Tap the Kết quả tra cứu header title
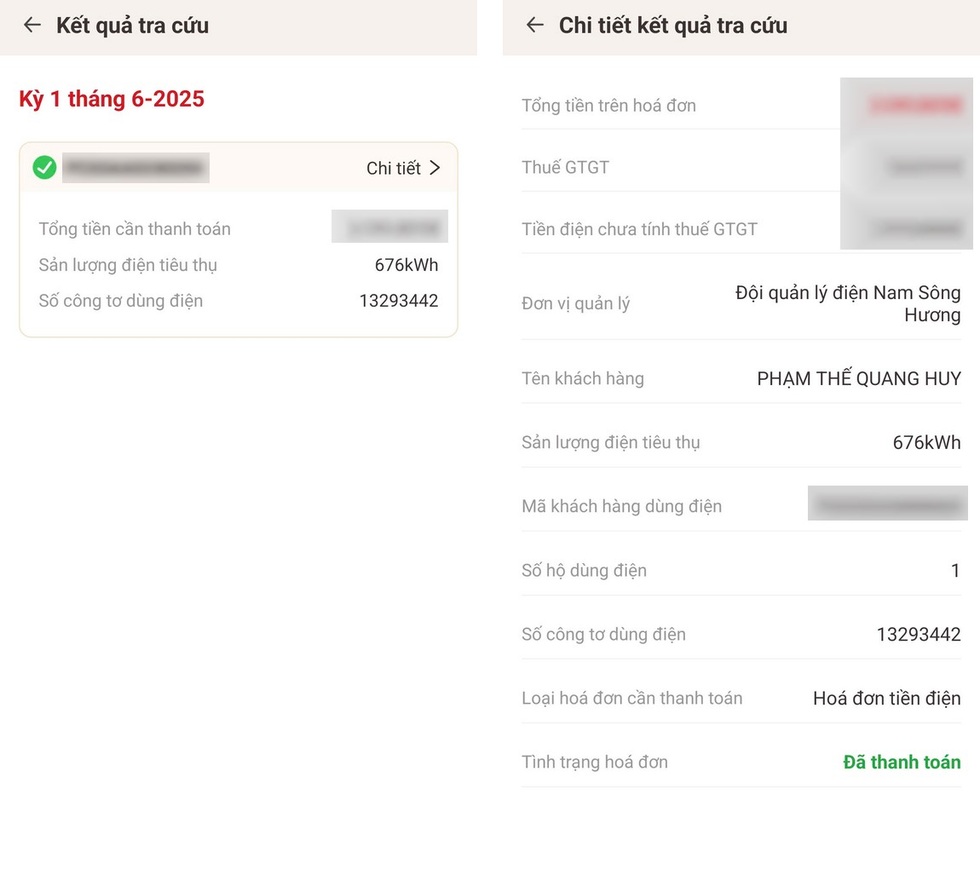This screenshot has width=980, height=886. click(132, 26)
